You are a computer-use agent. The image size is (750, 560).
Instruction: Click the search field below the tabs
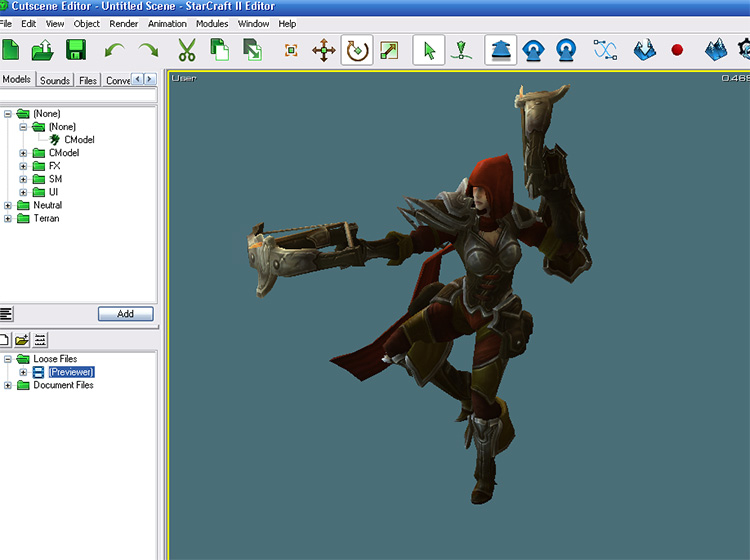[78, 95]
